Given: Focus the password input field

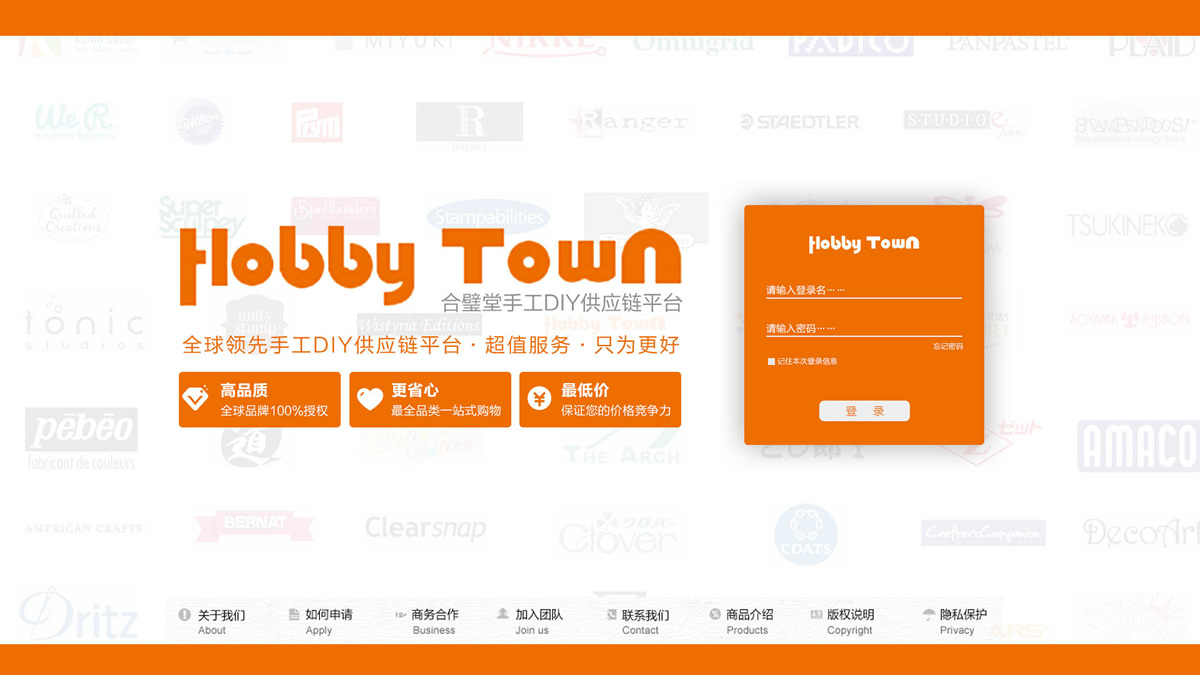Looking at the screenshot, I should [863, 328].
